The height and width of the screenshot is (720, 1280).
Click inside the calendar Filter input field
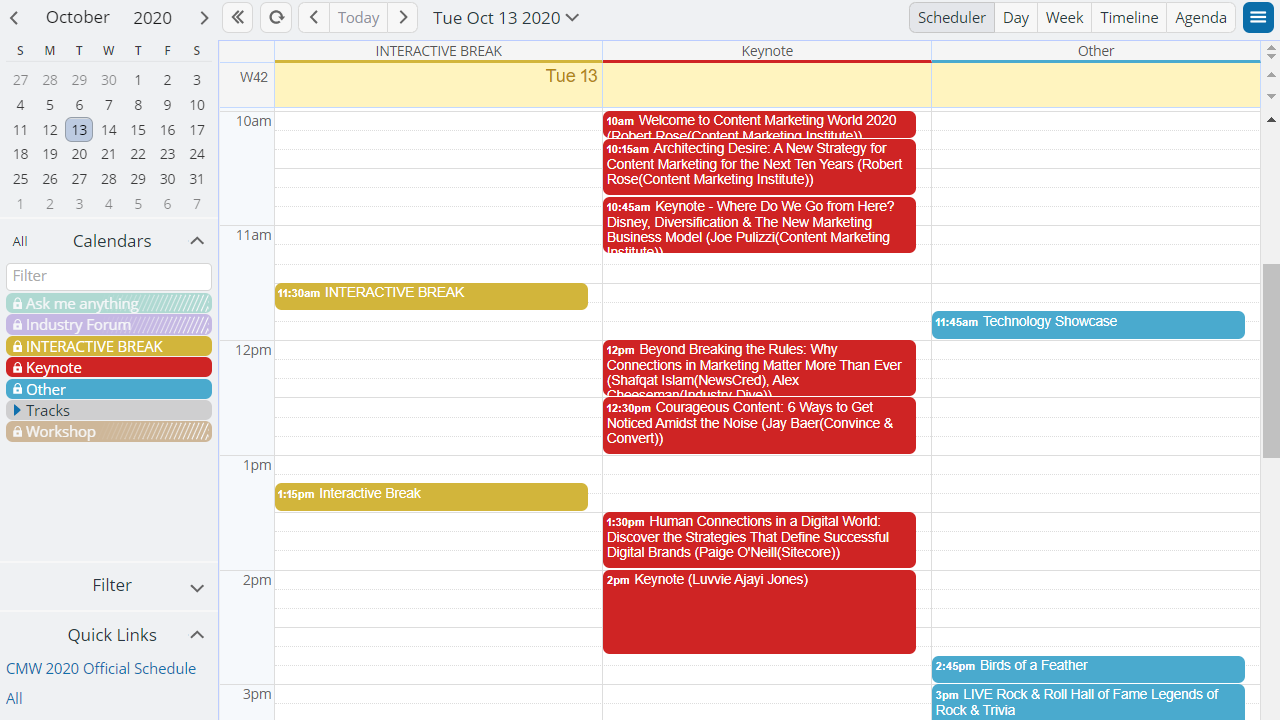pos(108,276)
